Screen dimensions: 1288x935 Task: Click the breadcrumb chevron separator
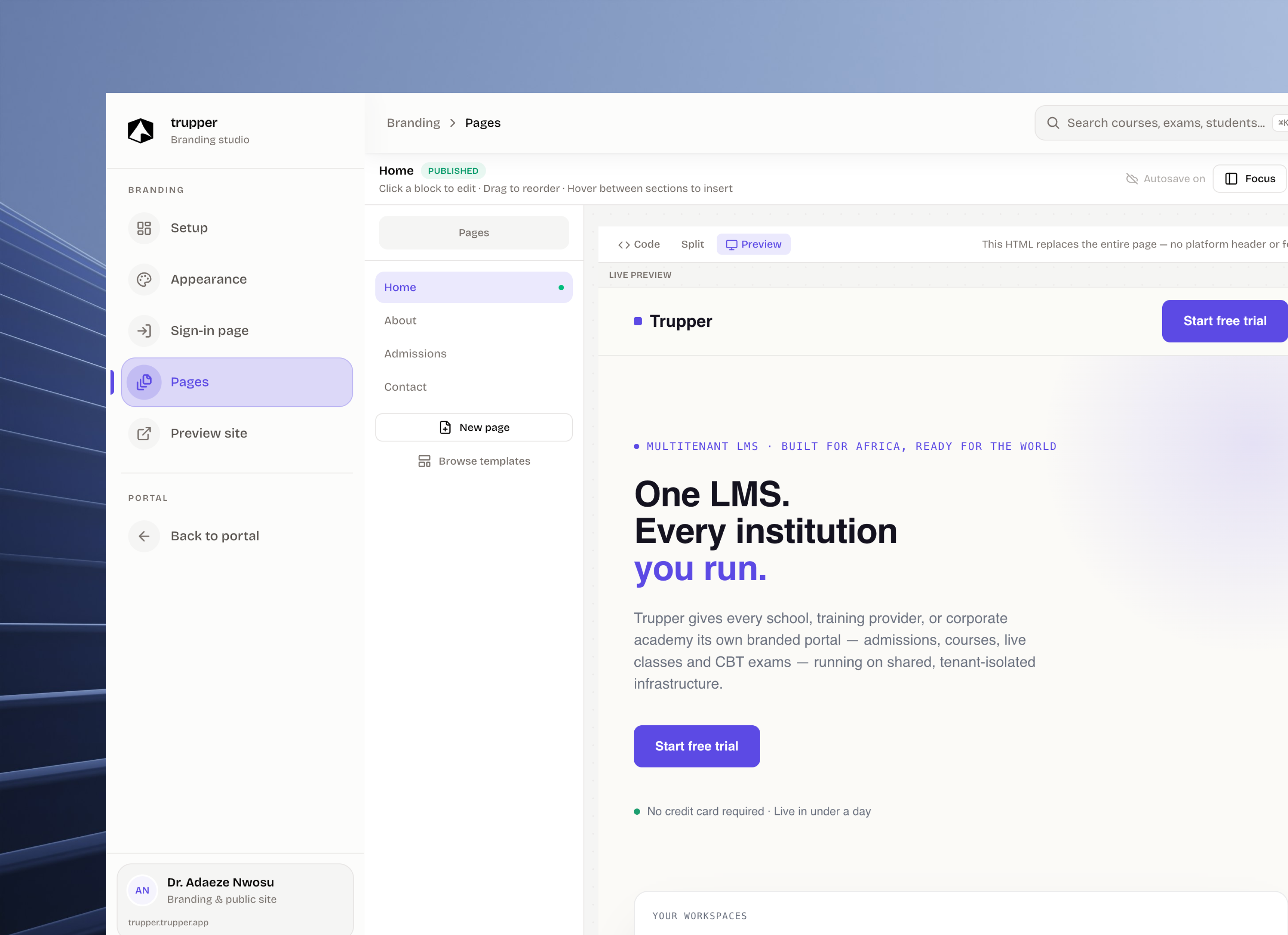(x=452, y=123)
